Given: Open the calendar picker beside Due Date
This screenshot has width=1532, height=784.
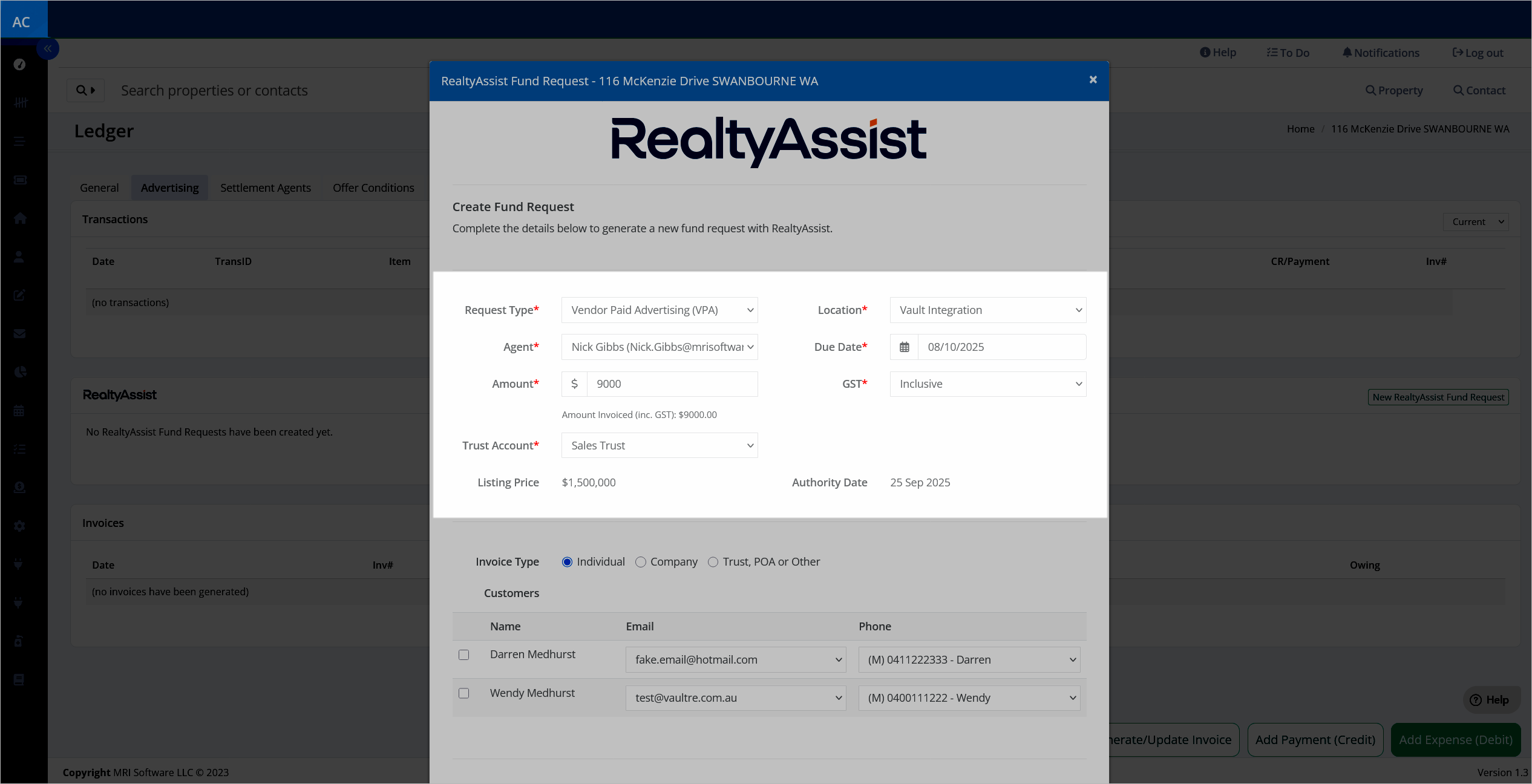Looking at the screenshot, I should tap(904, 347).
